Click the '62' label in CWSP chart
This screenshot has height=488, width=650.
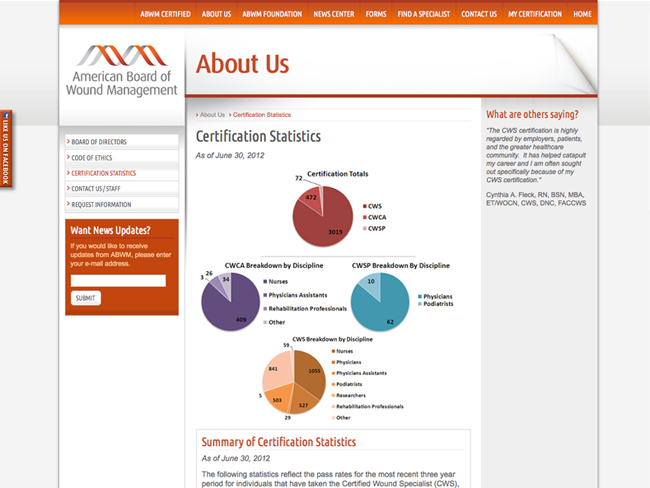390,322
